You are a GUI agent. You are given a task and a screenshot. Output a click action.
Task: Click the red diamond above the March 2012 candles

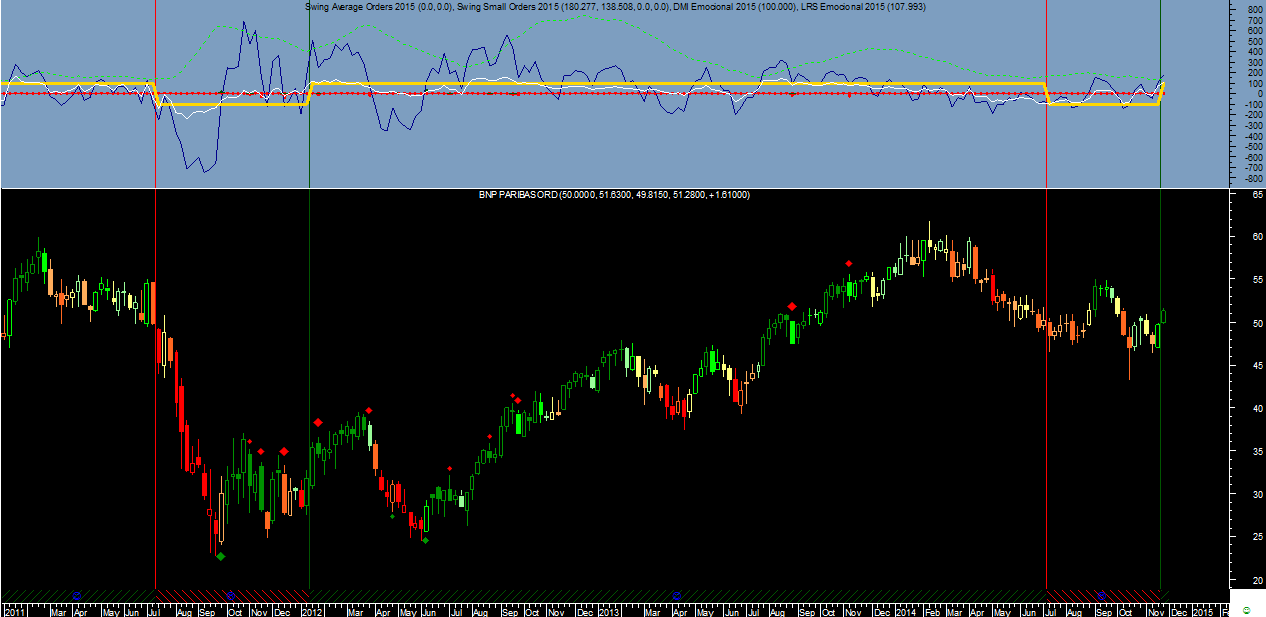tap(369, 410)
